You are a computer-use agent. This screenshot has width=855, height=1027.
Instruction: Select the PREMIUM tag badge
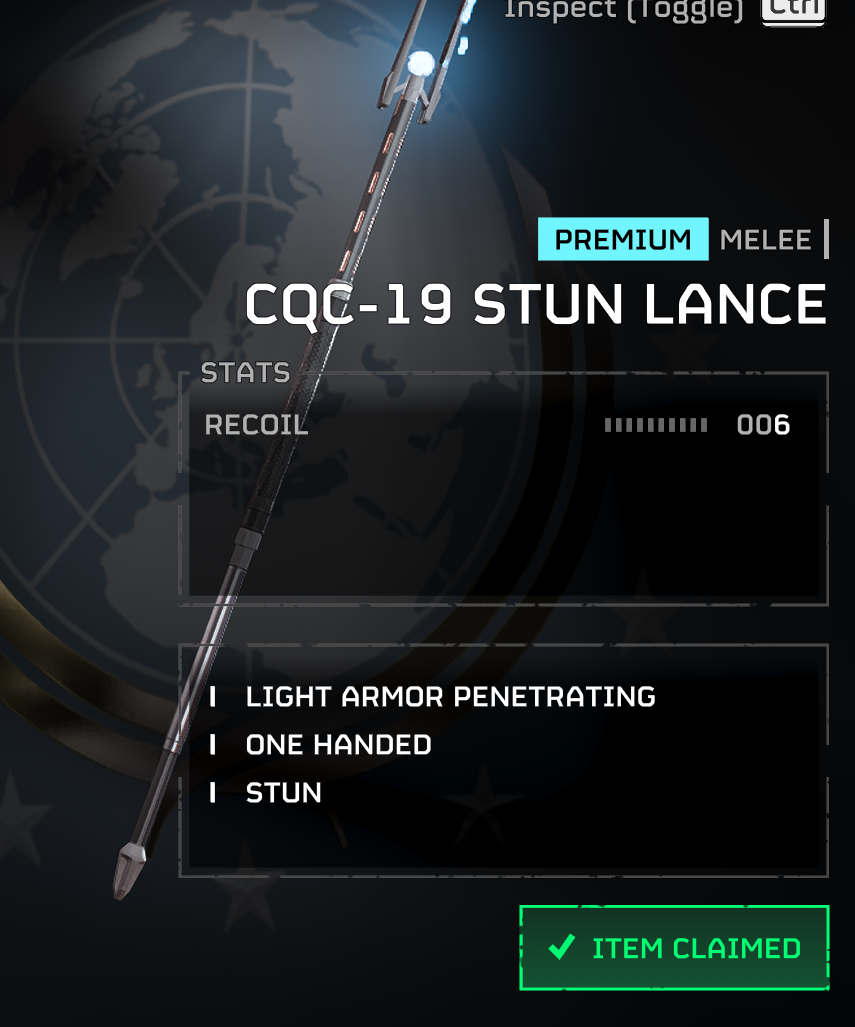pos(623,239)
